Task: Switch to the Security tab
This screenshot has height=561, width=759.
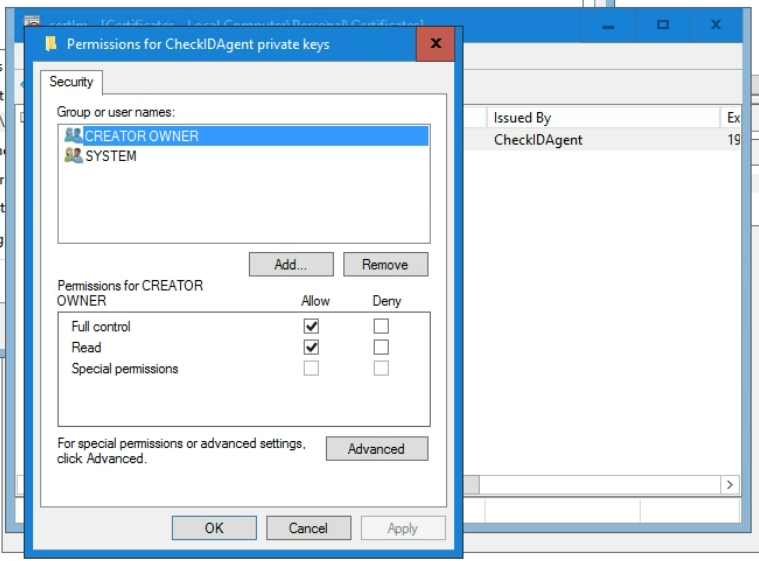Action: click(x=71, y=82)
